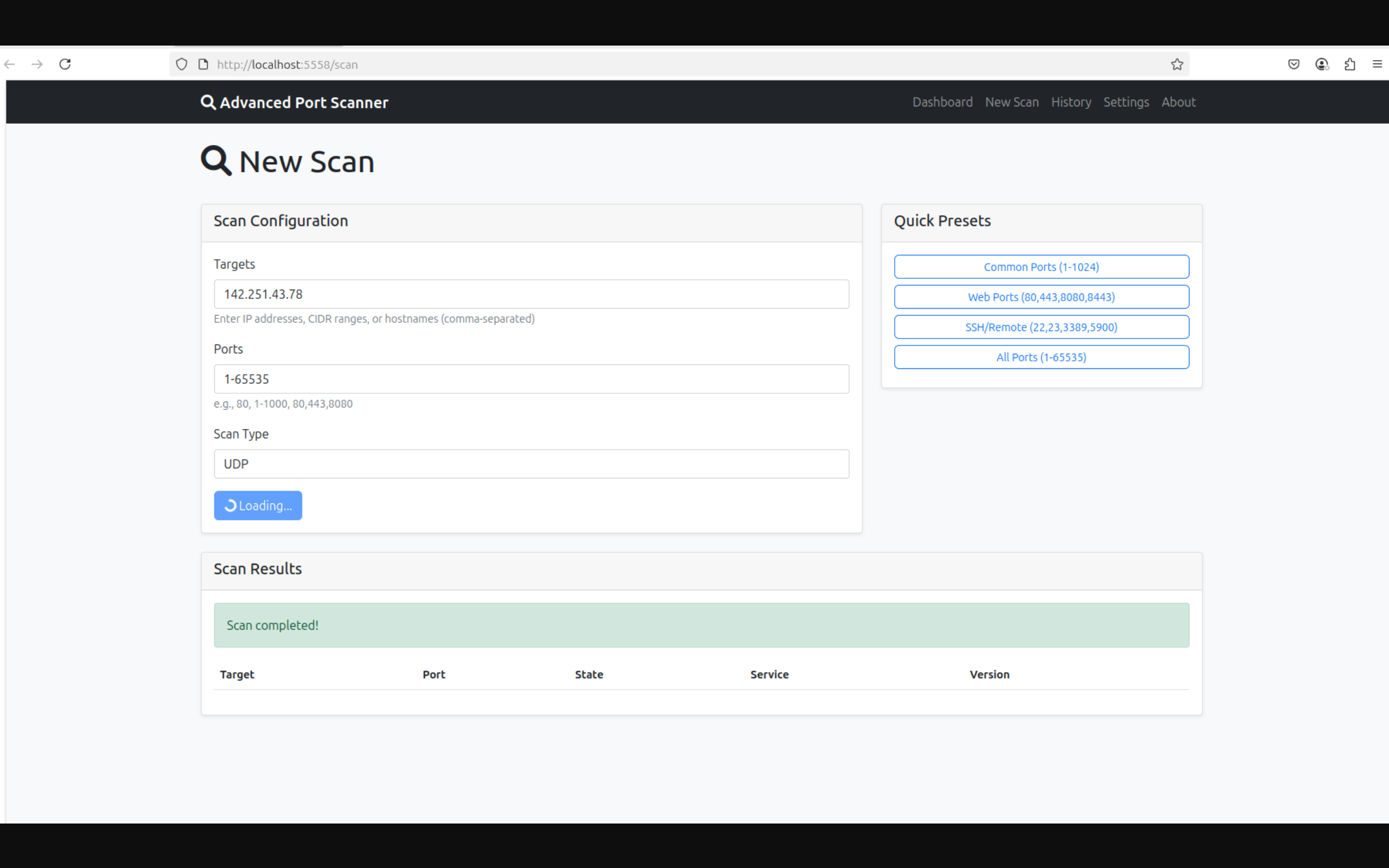Click the Targets field label
This screenshot has height=868, width=1389.
(x=234, y=264)
